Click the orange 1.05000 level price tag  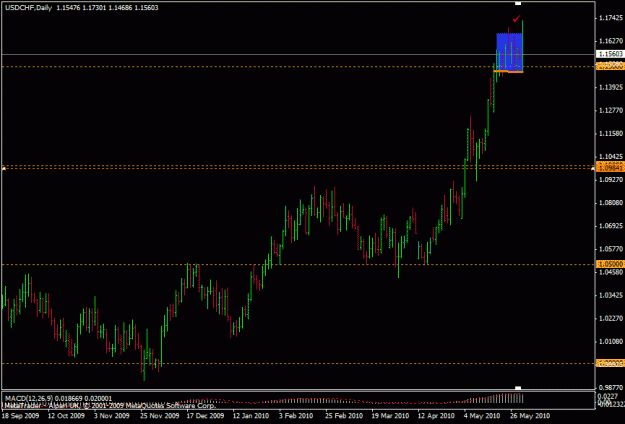(x=610, y=264)
